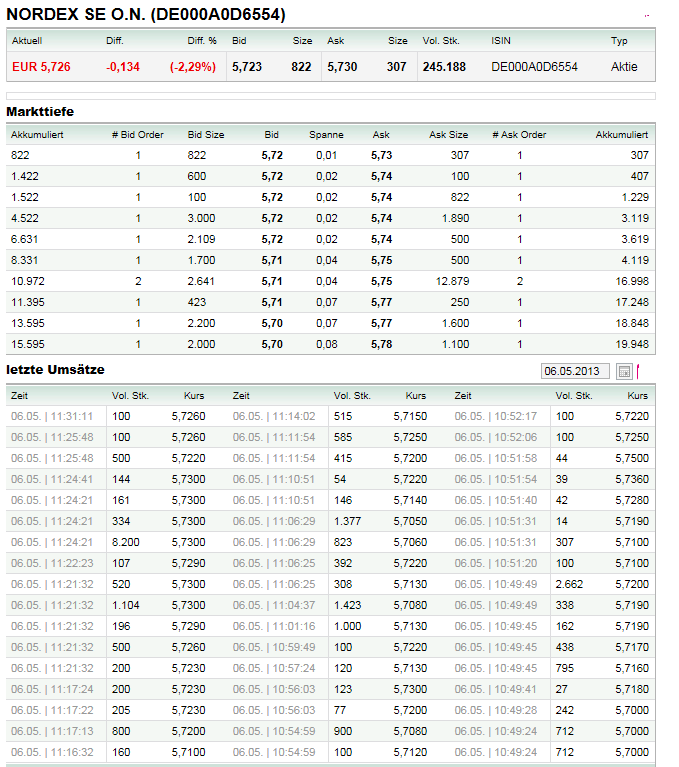Click ask size 1.890 in order book
Image resolution: width=679 pixels, height=767 pixels.
(455, 218)
